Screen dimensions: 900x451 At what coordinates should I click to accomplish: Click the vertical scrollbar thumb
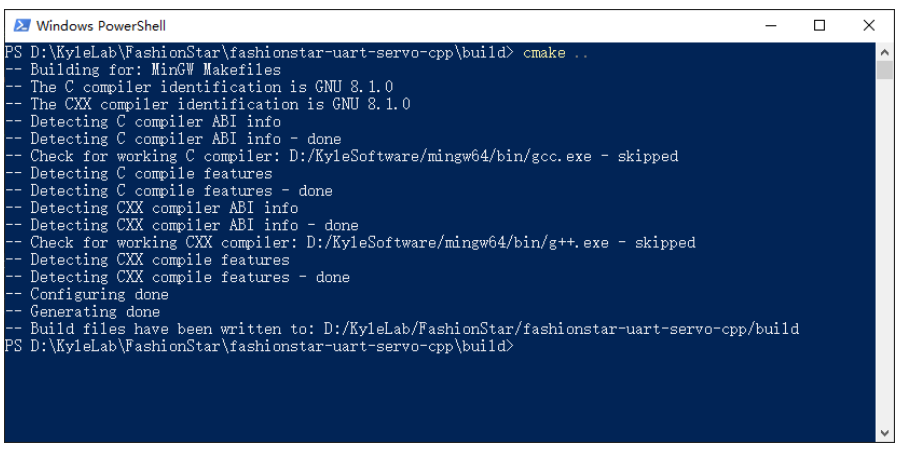click(884, 70)
